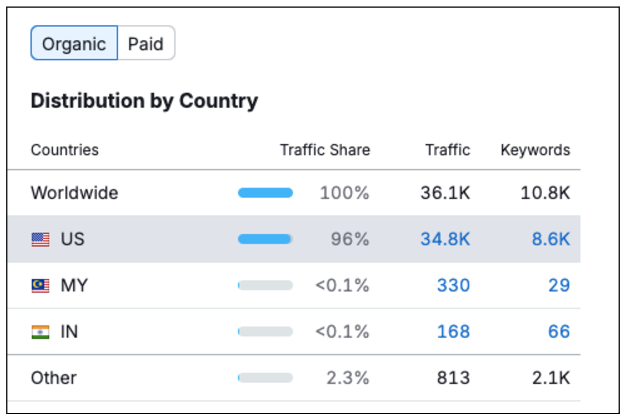Image resolution: width=625 pixels, height=420 pixels.
Task: Open the MY traffic value 330
Action: tap(453, 285)
